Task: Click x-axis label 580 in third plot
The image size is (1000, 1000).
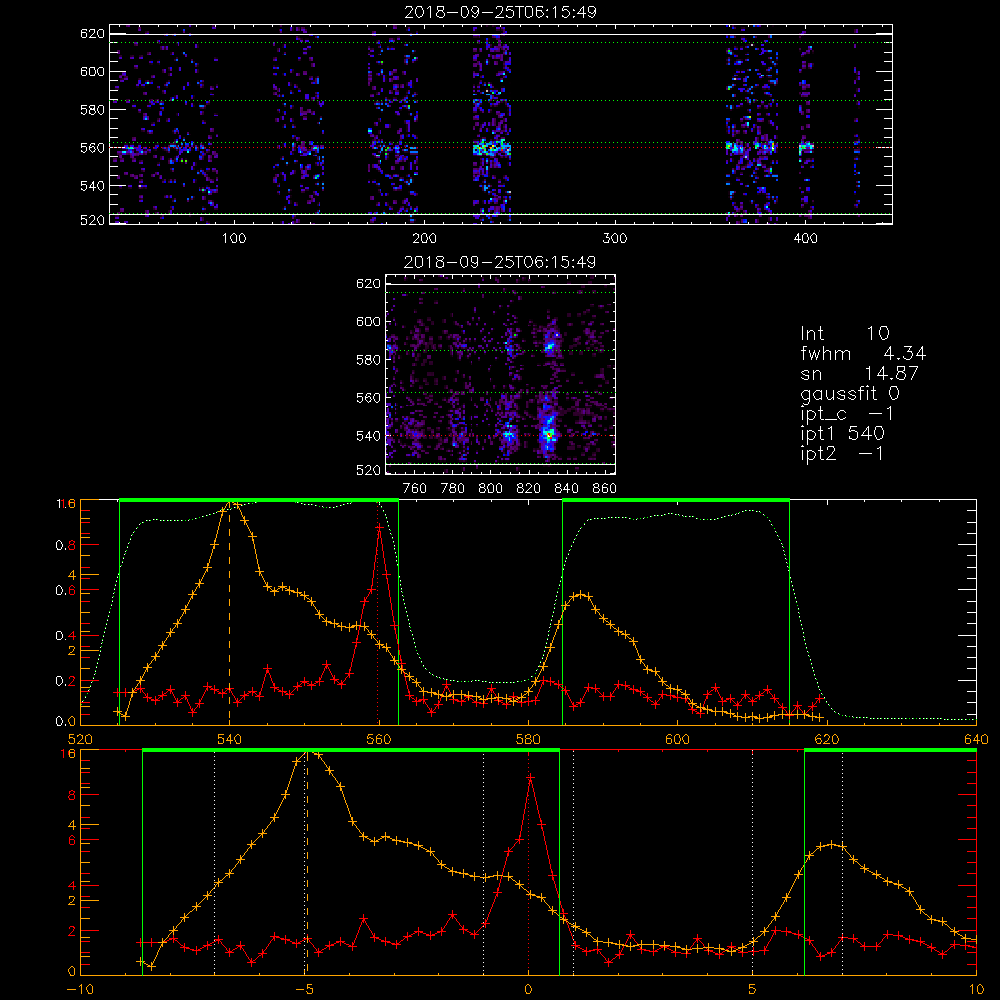Action: pyautogui.click(x=528, y=740)
